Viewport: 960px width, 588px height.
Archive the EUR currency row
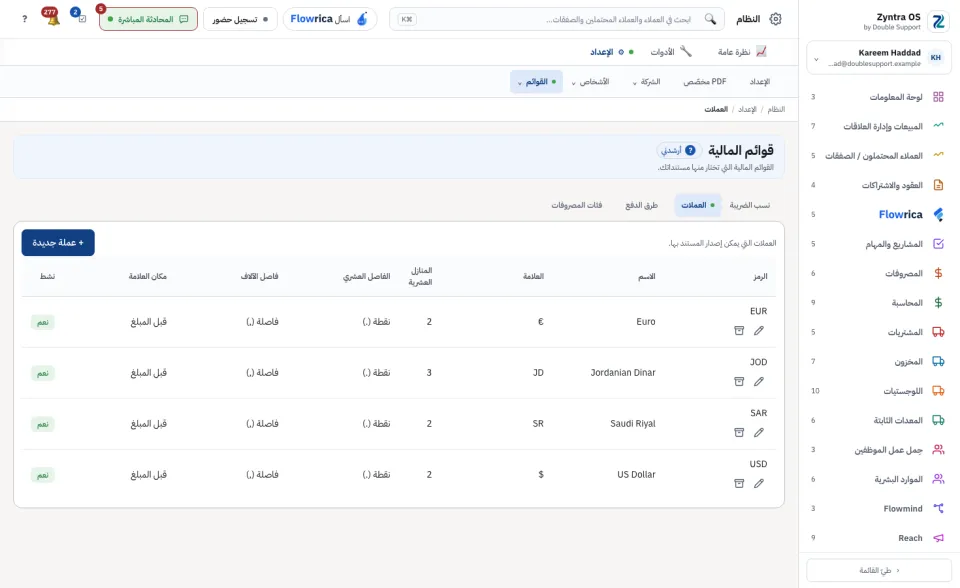(739, 331)
